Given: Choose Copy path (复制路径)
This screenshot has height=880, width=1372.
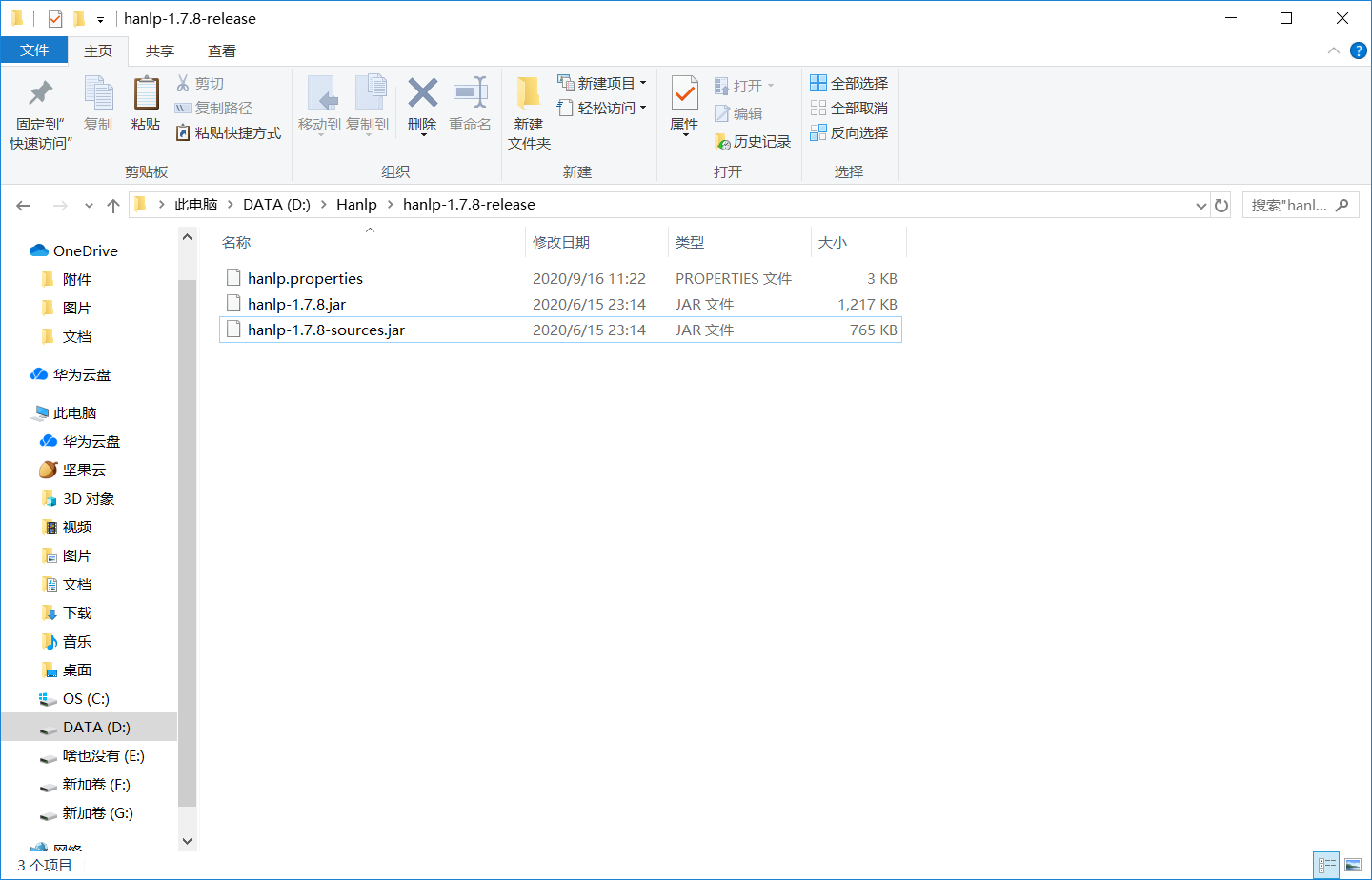Looking at the screenshot, I should pos(214,109).
